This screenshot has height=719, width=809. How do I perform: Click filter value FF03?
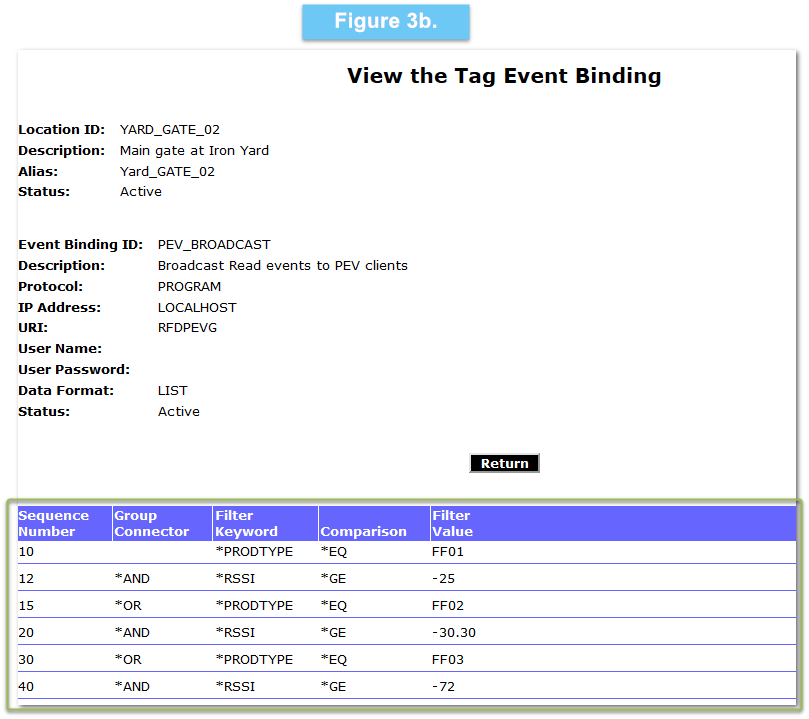[x=447, y=660]
